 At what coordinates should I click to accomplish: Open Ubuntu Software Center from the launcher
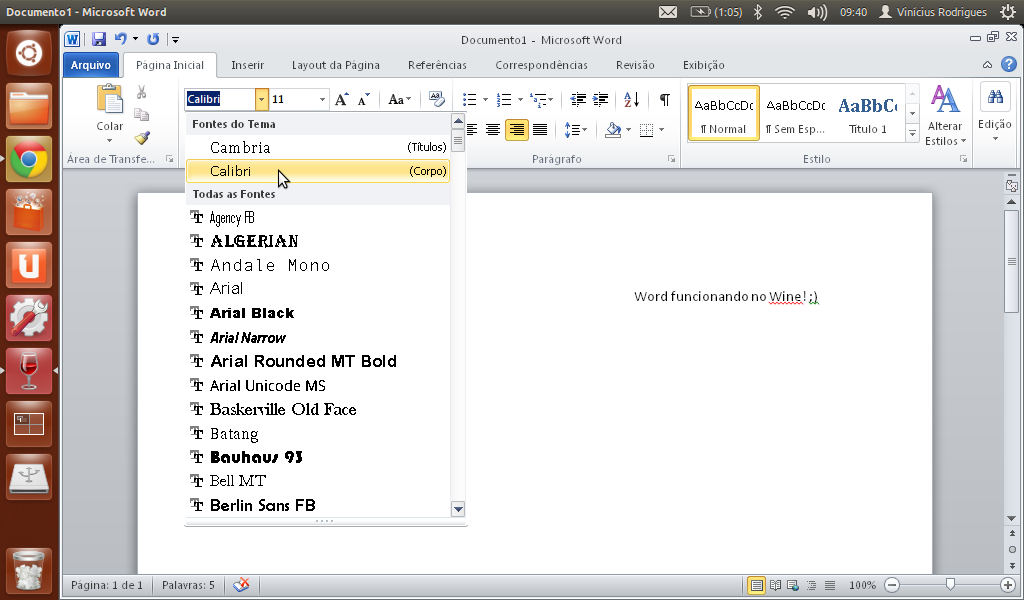(29, 212)
